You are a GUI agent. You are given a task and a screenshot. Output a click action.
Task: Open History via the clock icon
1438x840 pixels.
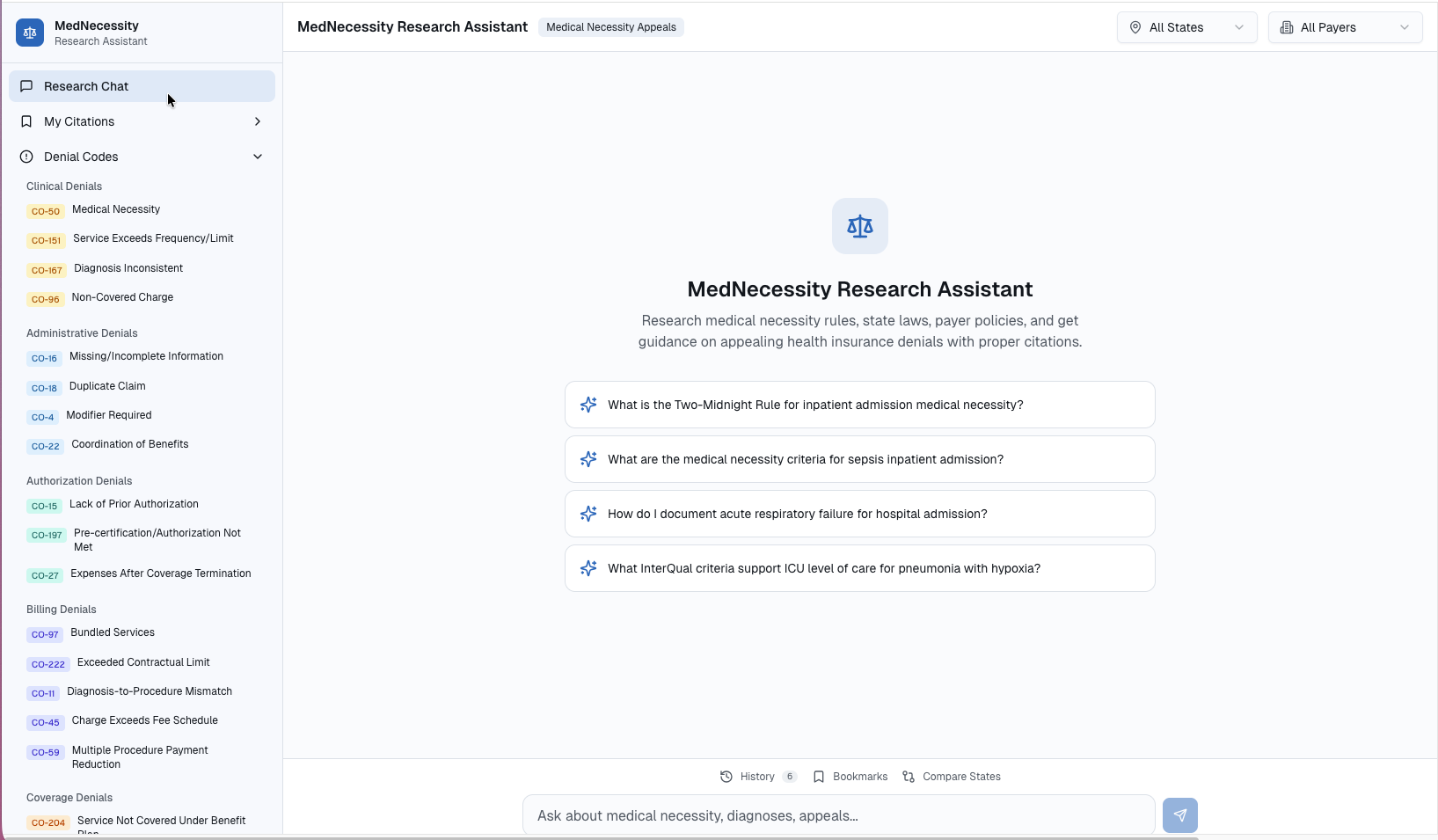pyautogui.click(x=726, y=777)
